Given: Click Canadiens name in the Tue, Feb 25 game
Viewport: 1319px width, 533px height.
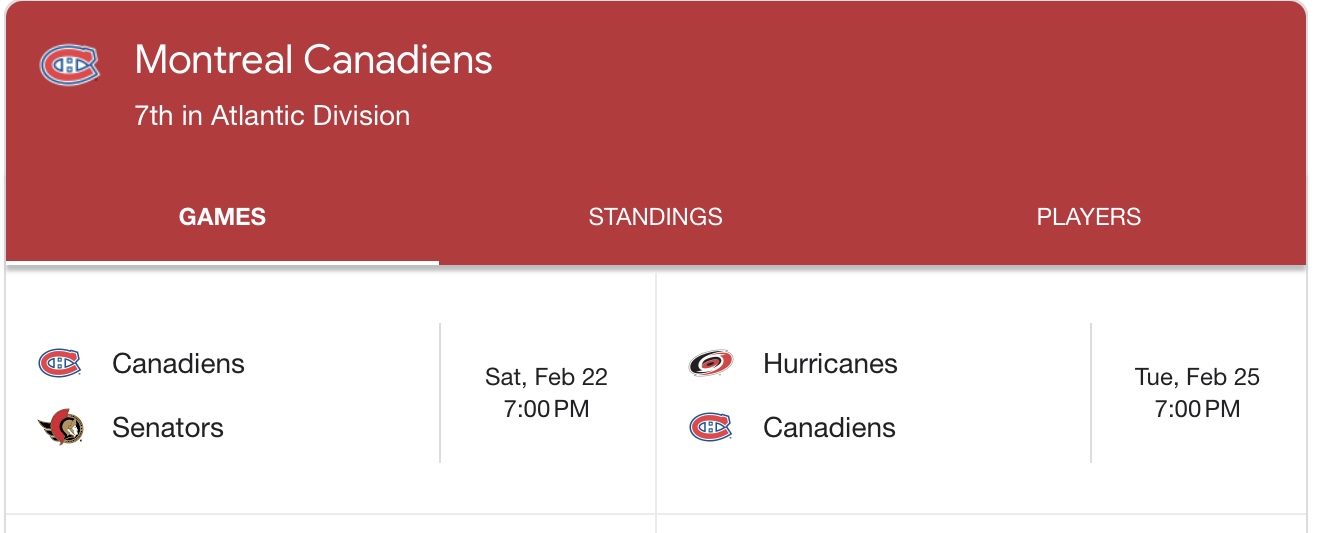Looking at the screenshot, I should [x=829, y=428].
